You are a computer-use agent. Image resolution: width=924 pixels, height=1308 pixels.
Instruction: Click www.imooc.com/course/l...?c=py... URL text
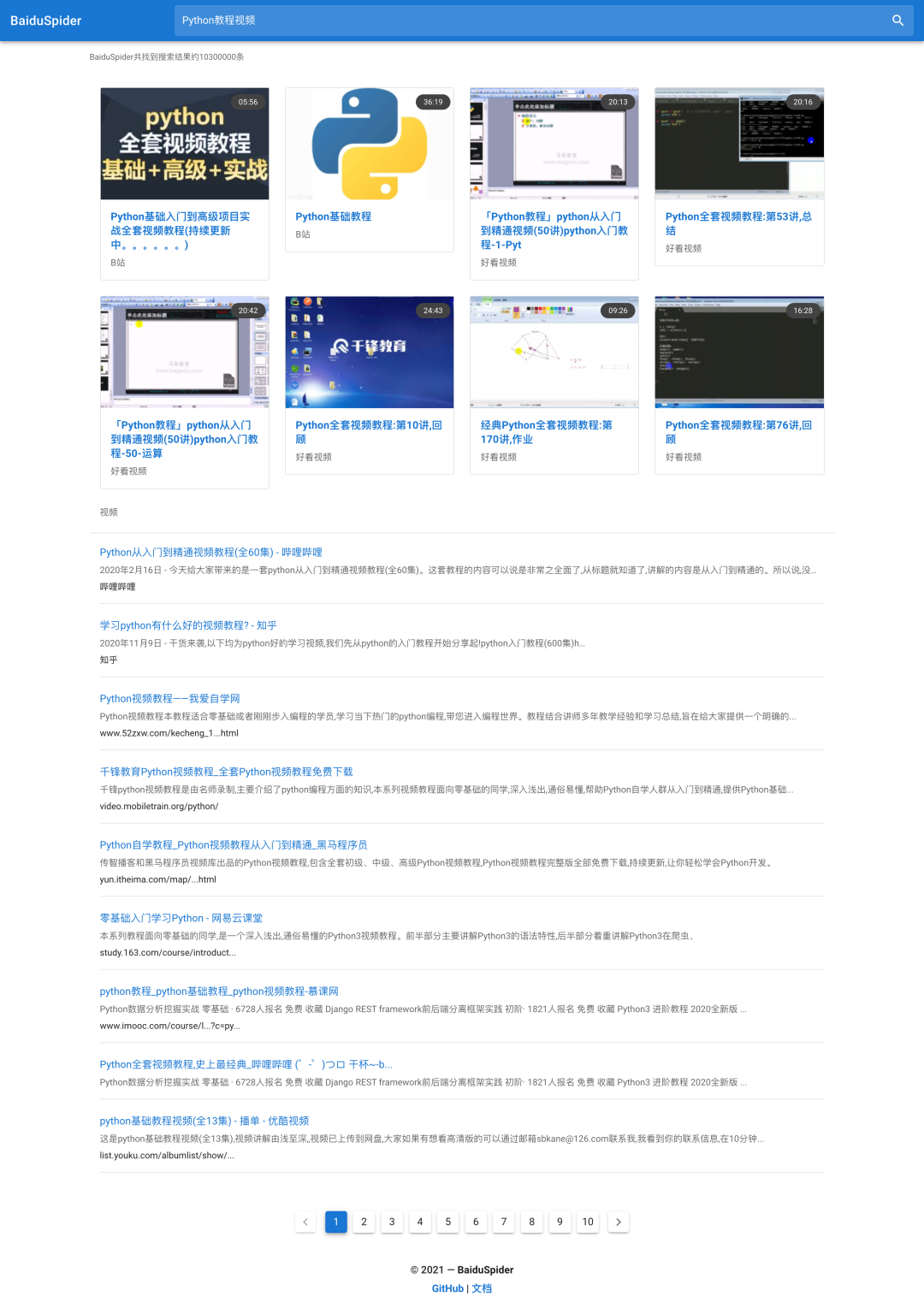tap(170, 1026)
